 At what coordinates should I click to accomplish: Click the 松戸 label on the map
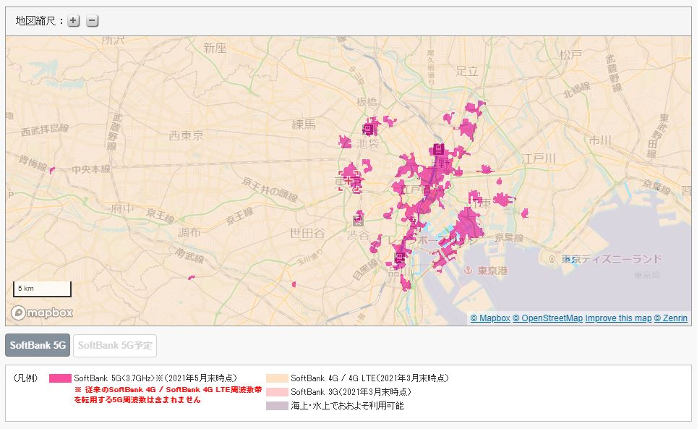tap(571, 54)
